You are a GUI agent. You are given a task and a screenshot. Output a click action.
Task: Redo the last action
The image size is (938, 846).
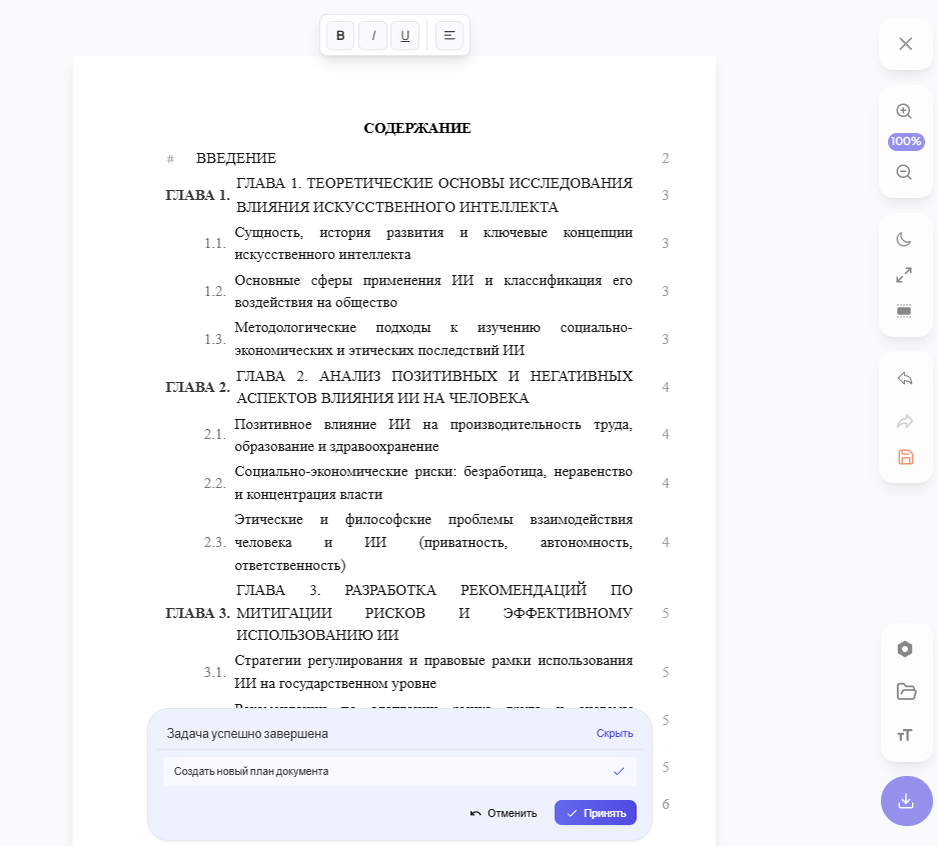(905, 421)
